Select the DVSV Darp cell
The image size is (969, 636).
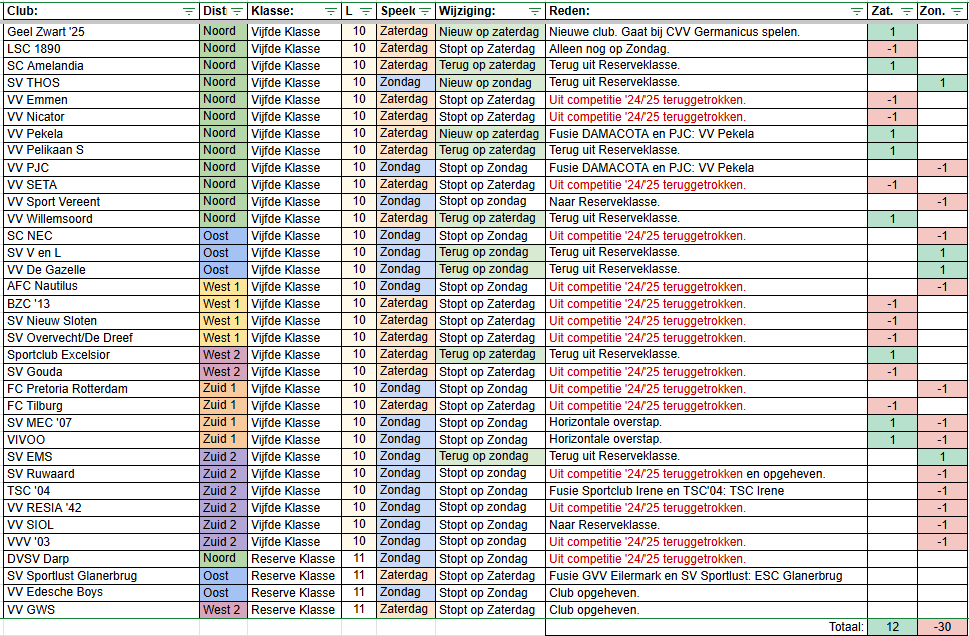(101, 559)
